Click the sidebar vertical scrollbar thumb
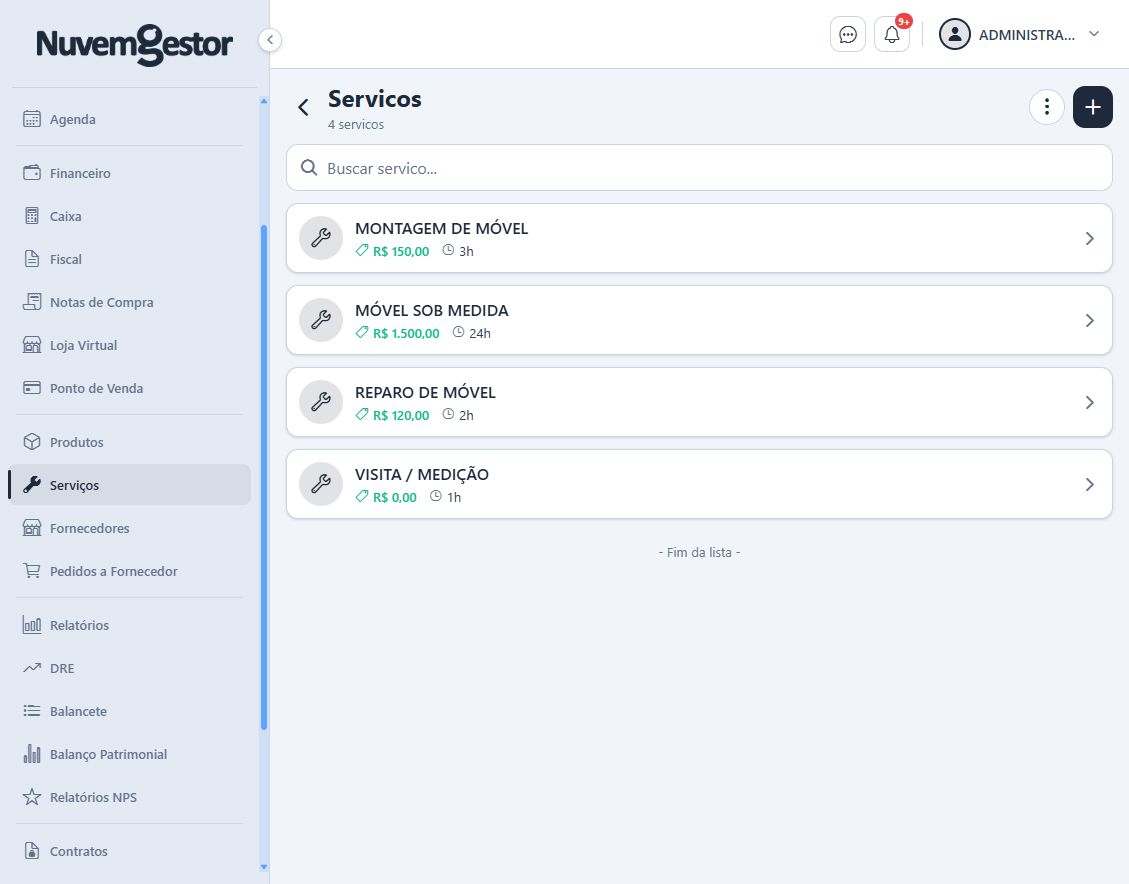 (264, 478)
